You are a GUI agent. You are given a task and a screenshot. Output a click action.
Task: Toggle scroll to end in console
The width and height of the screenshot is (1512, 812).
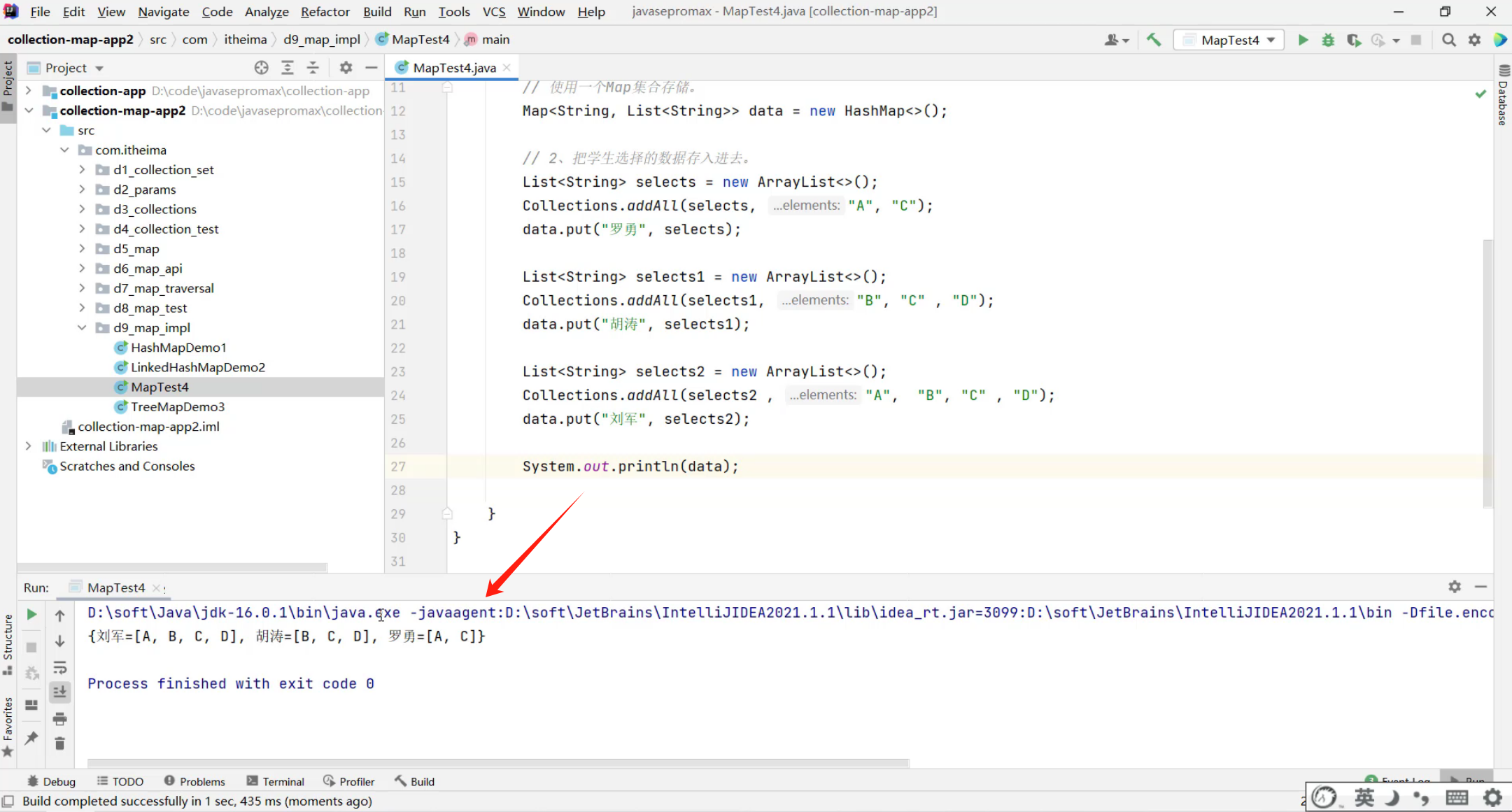[x=60, y=692]
